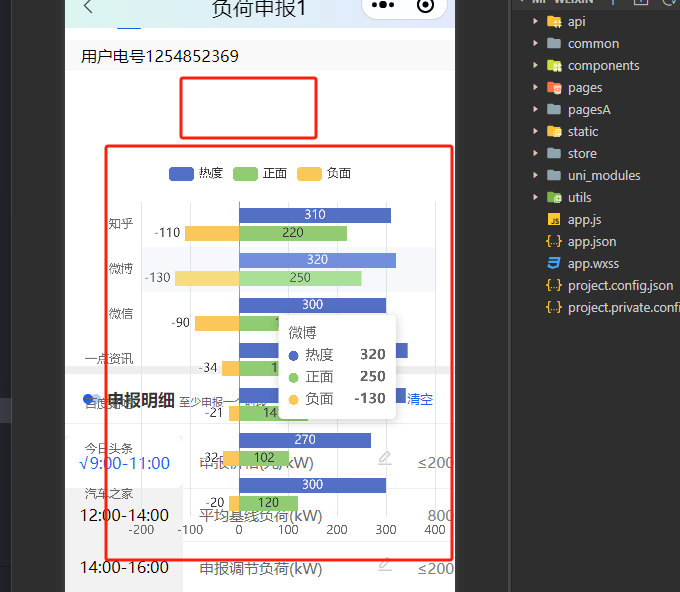
Task: Click the 知乎 yellow bar labeled -110
Action: click(x=212, y=233)
